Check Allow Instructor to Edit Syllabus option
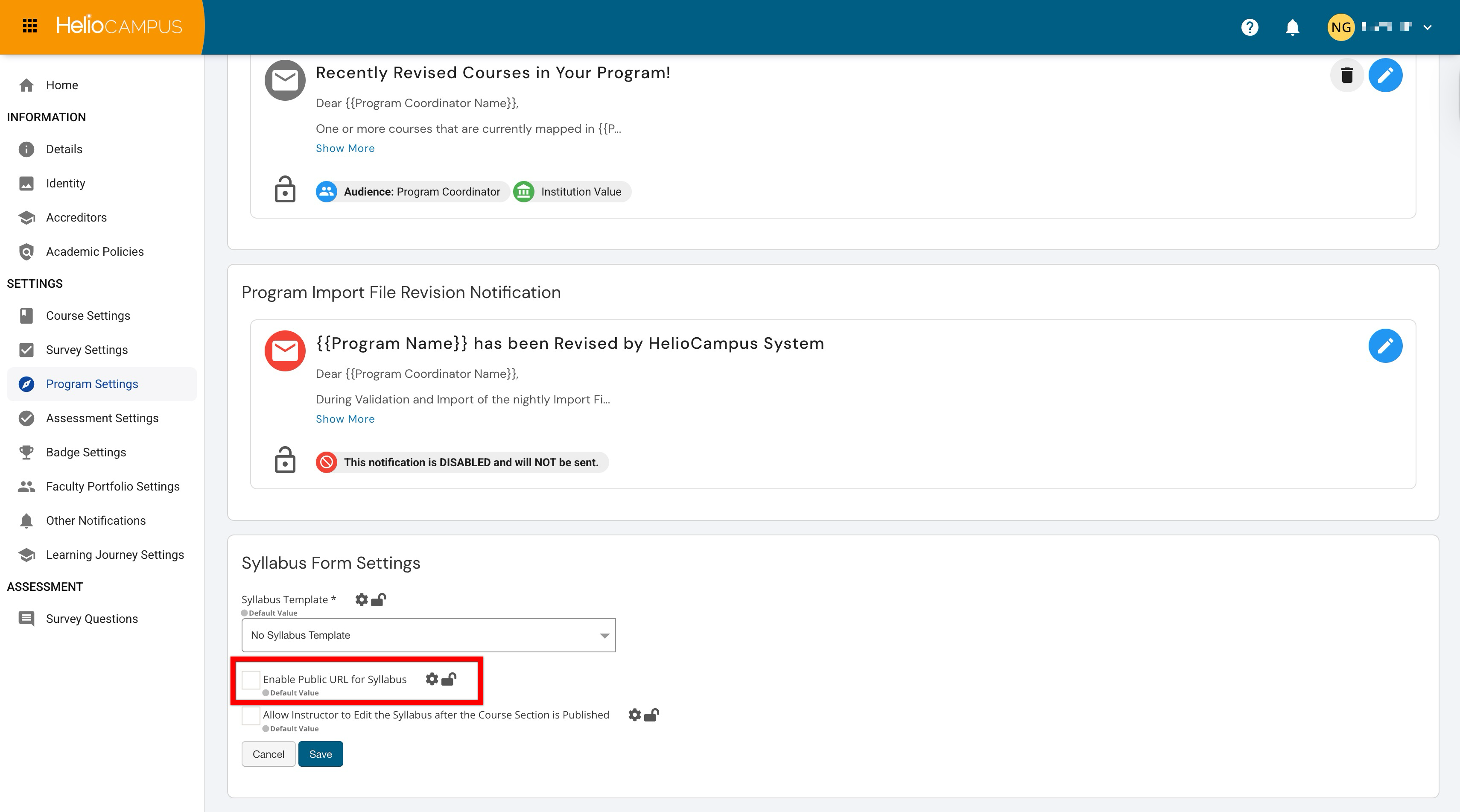This screenshot has width=1460, height=812. [251, 715]
